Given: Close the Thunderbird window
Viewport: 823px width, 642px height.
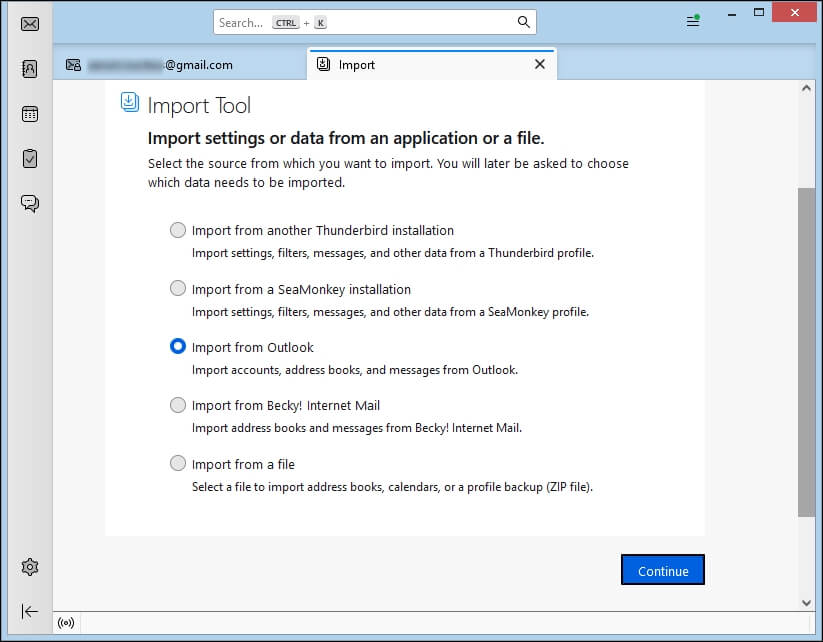Looking at the screenshot, I should [795, 13].
